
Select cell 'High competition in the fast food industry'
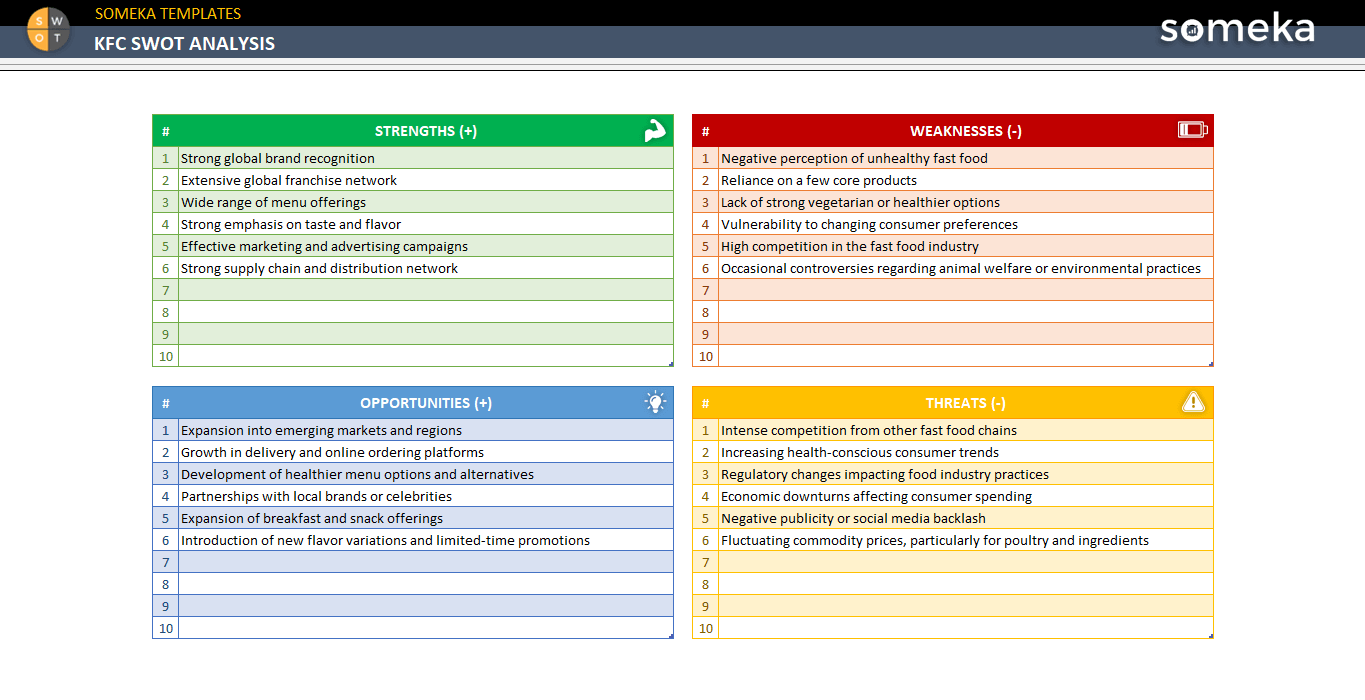click(966, 246)
